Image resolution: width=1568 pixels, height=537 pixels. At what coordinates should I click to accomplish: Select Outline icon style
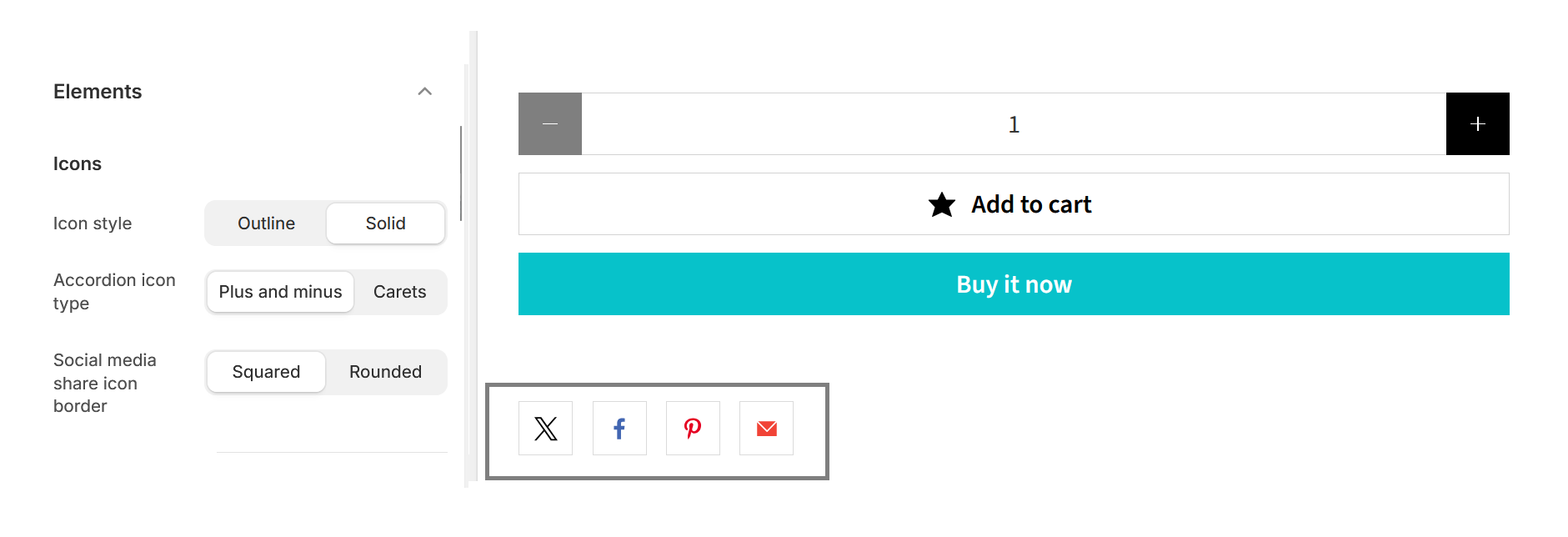click(x=266, y=223)
